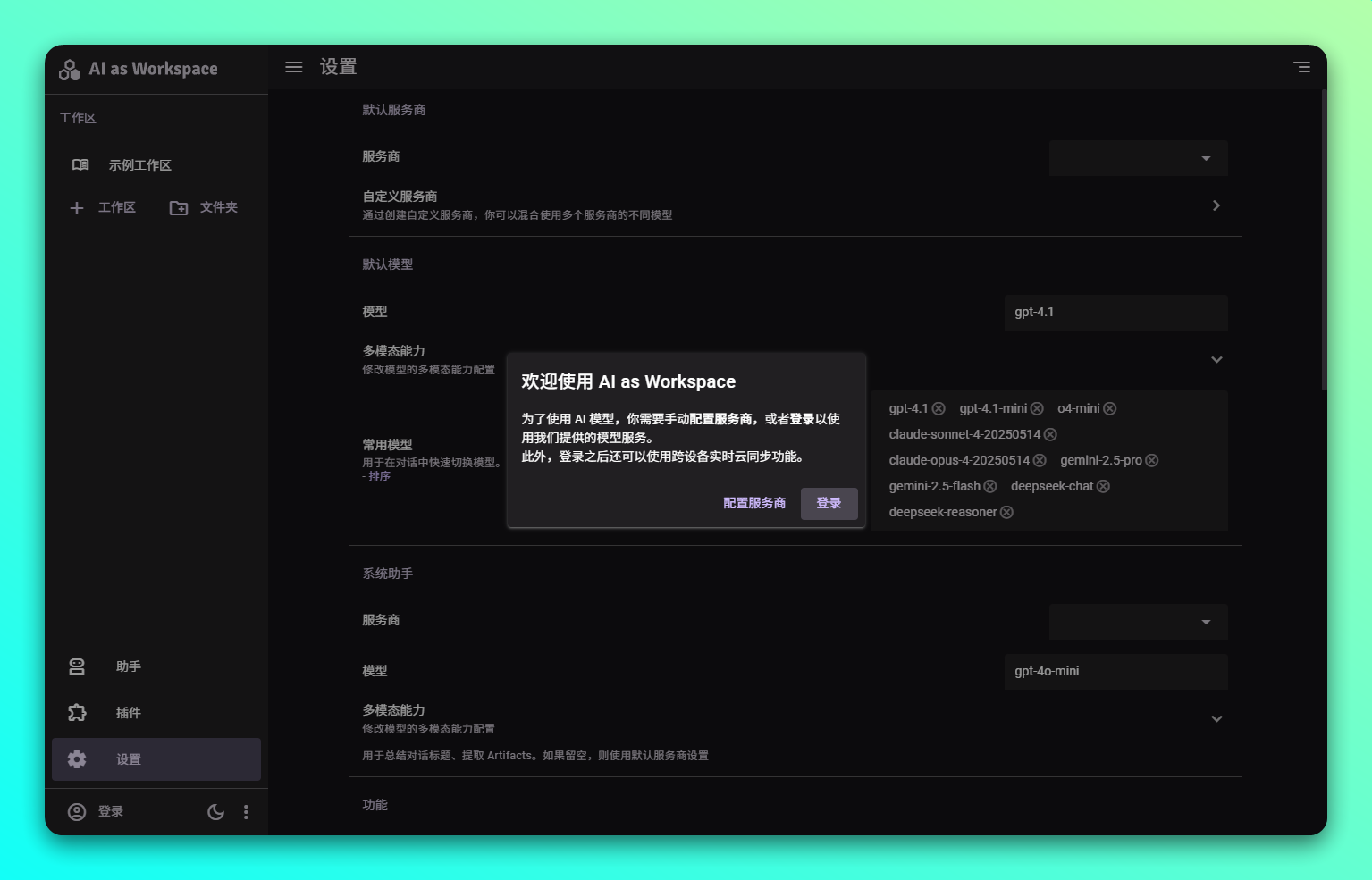Expand system assistant 多模态能力 section
Screen dimensions: 1372x880
pyautogui.click(x=1216, y=718)
